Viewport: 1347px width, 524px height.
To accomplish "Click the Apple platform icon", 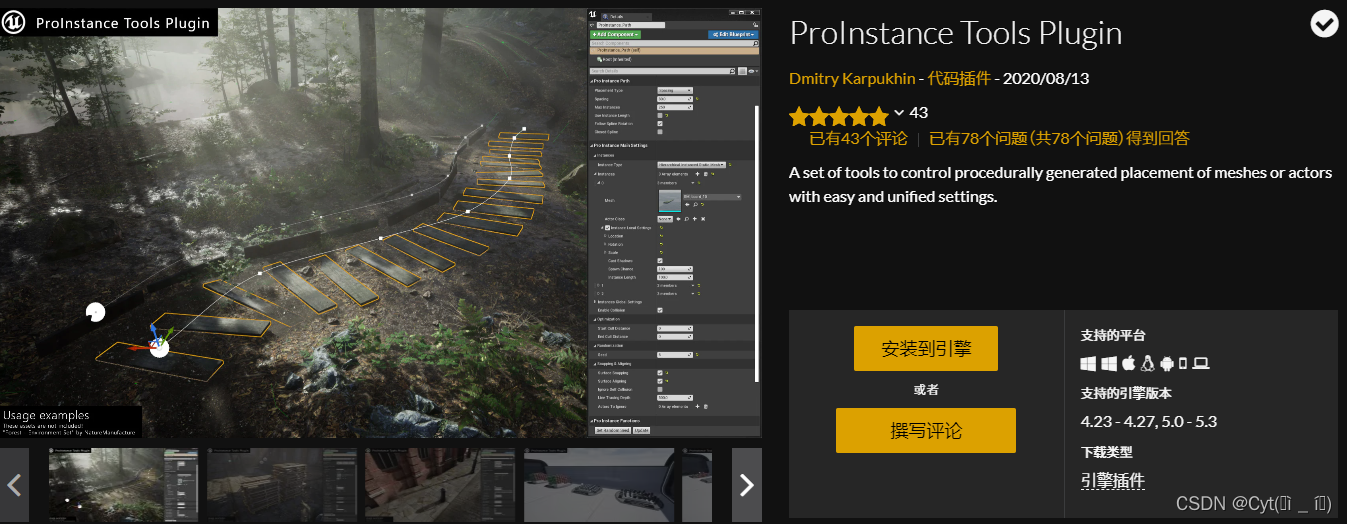I will [x=1128, y=363].
